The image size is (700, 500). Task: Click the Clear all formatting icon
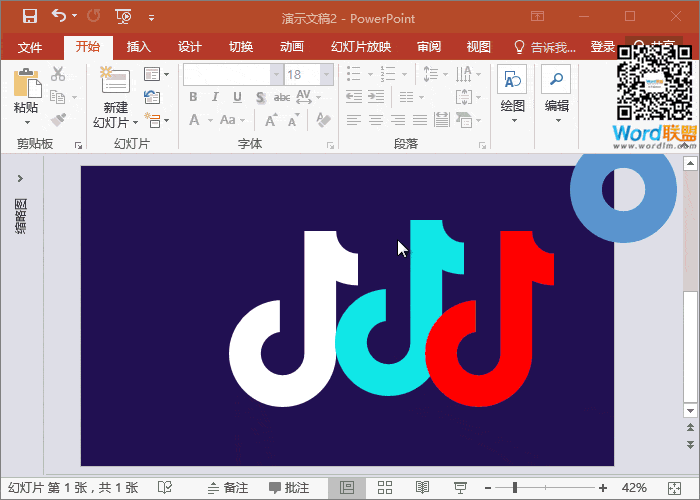(323, 120)
